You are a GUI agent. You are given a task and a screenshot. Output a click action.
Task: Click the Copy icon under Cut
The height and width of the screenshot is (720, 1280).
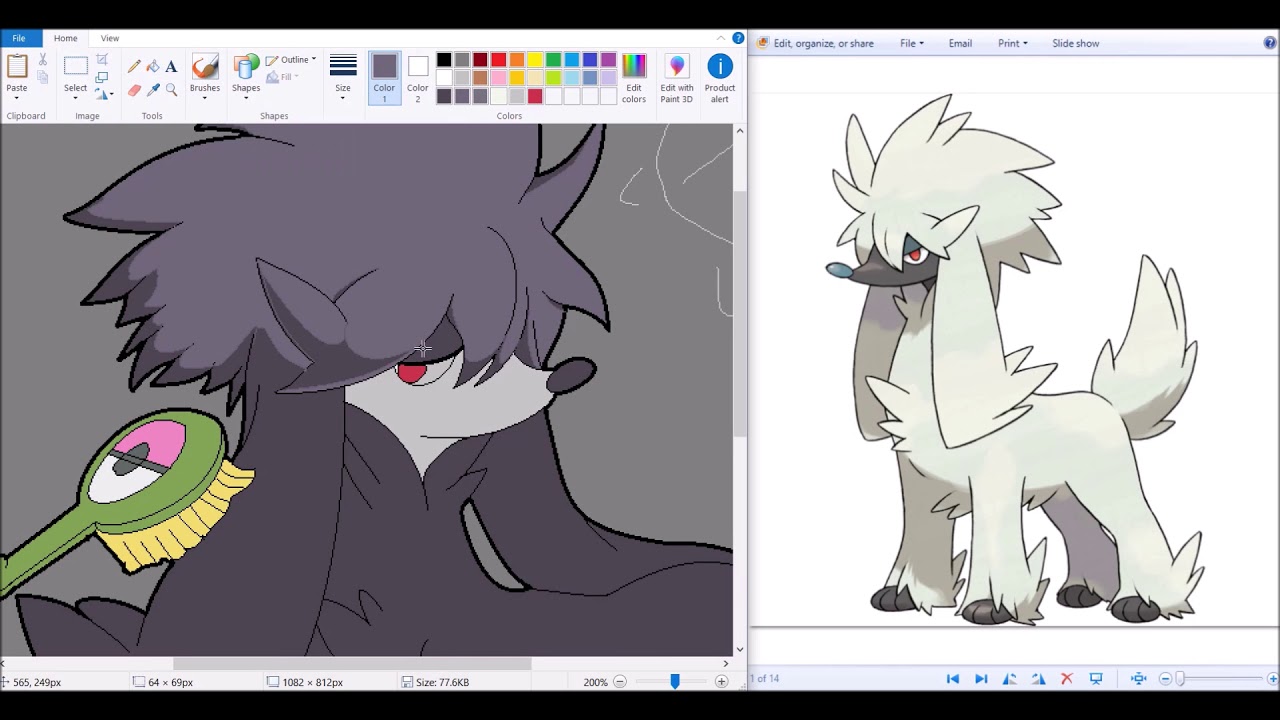pyautogui.click(x=42, y=77)
